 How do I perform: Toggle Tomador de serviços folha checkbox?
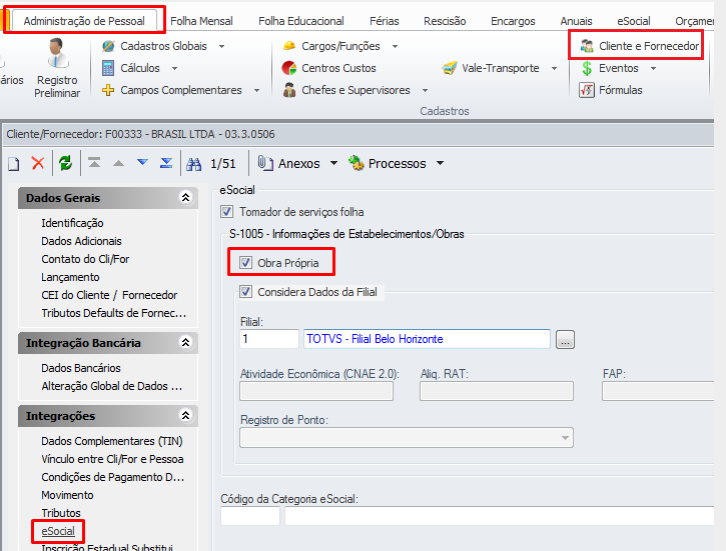(226, 212)
